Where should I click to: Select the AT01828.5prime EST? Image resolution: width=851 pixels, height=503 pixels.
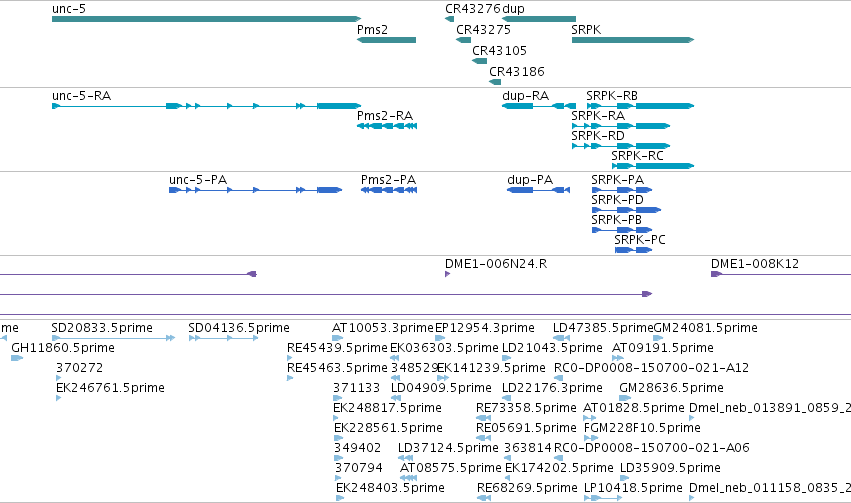pyautogui.click(x=589, y=418)
